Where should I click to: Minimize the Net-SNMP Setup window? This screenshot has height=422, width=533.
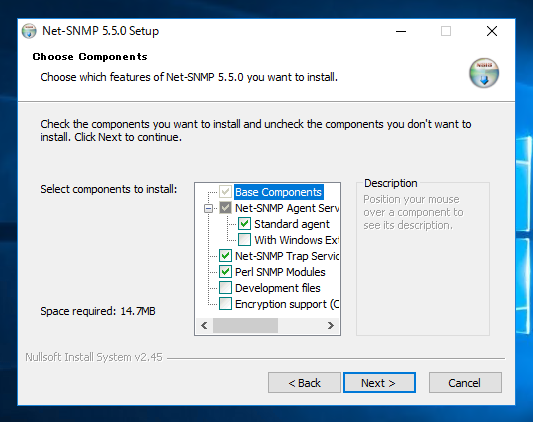401,31
